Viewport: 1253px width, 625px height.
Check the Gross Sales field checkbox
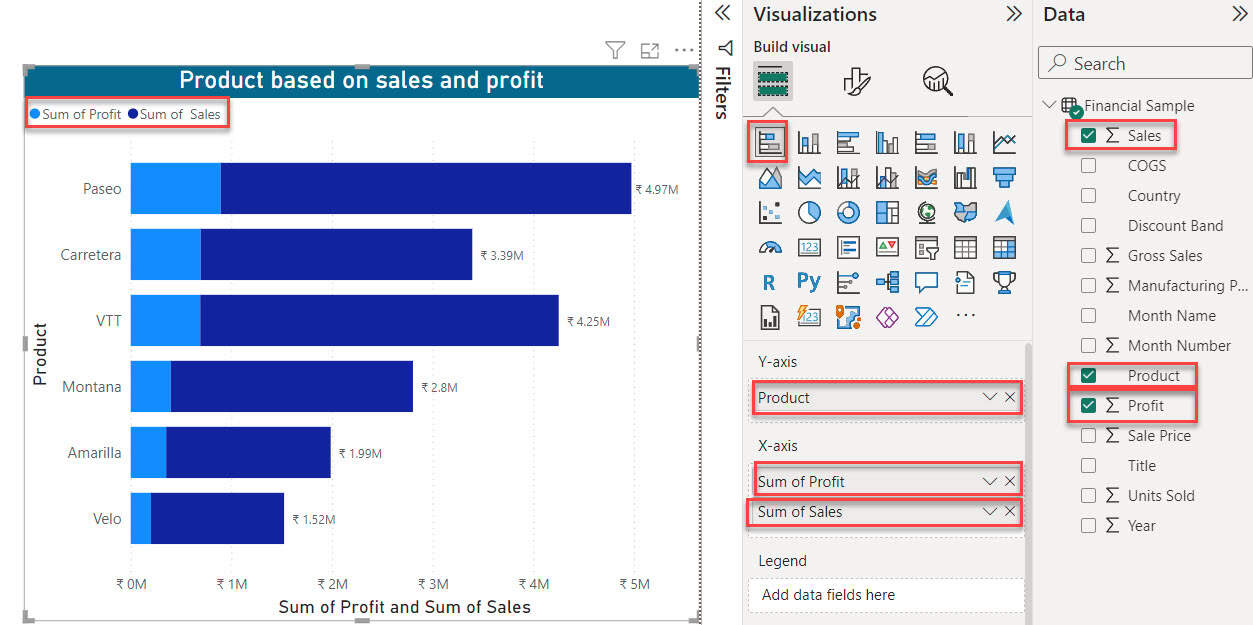pos(1089,255)
